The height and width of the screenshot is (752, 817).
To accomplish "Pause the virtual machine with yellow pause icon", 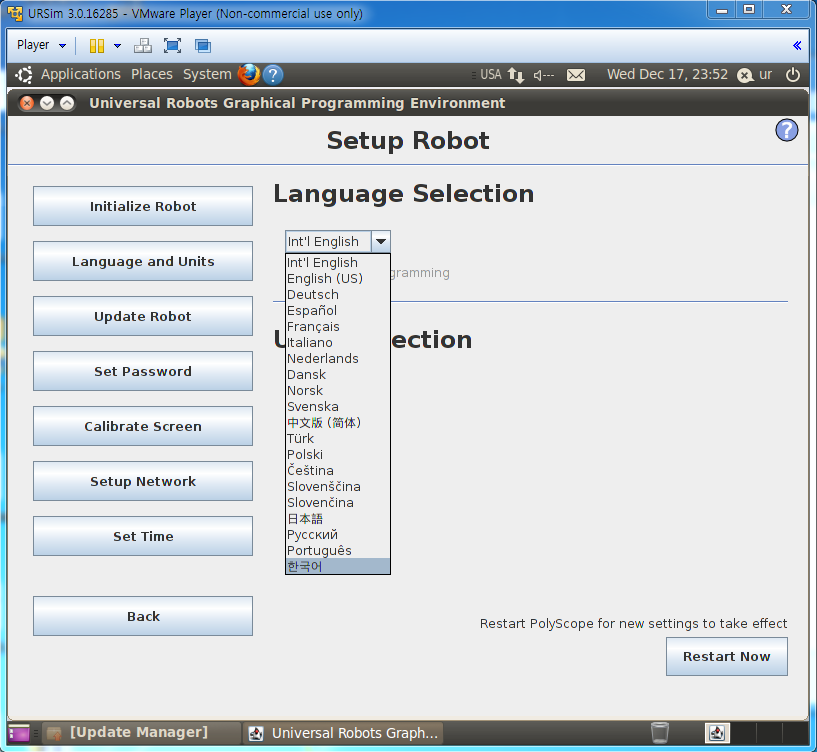I will pyautogui.click(x=96, y=46).
